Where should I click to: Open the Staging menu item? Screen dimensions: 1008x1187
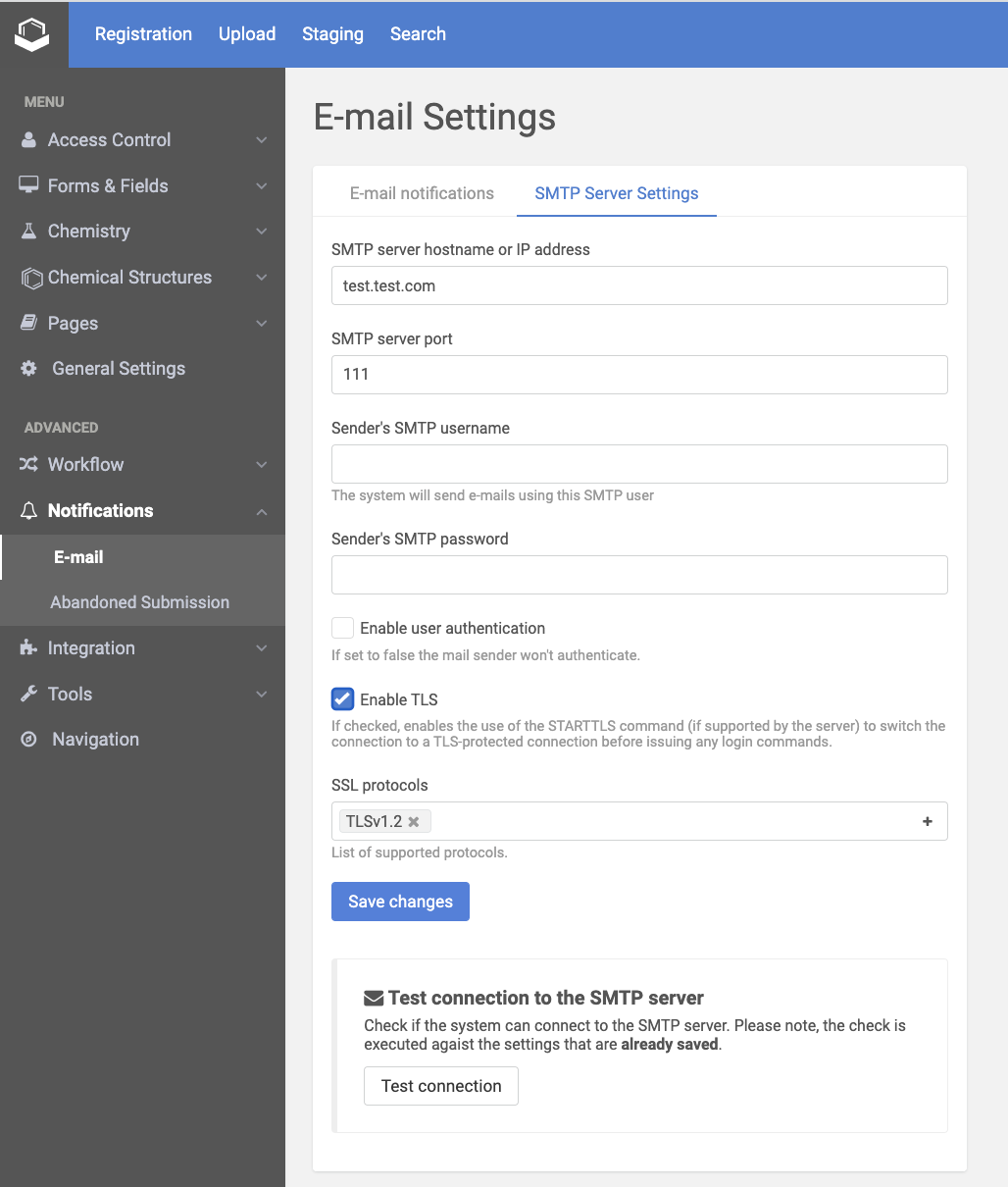[x=332, y=34]
